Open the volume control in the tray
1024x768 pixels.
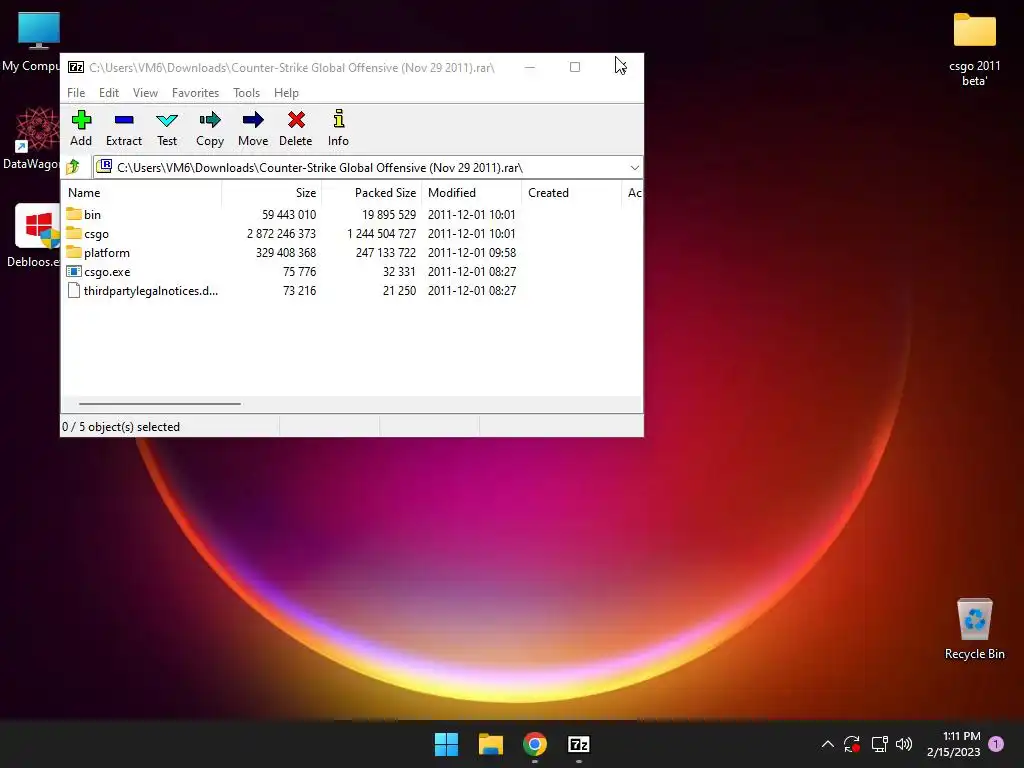pyautogui.click(x=904, y=744)
